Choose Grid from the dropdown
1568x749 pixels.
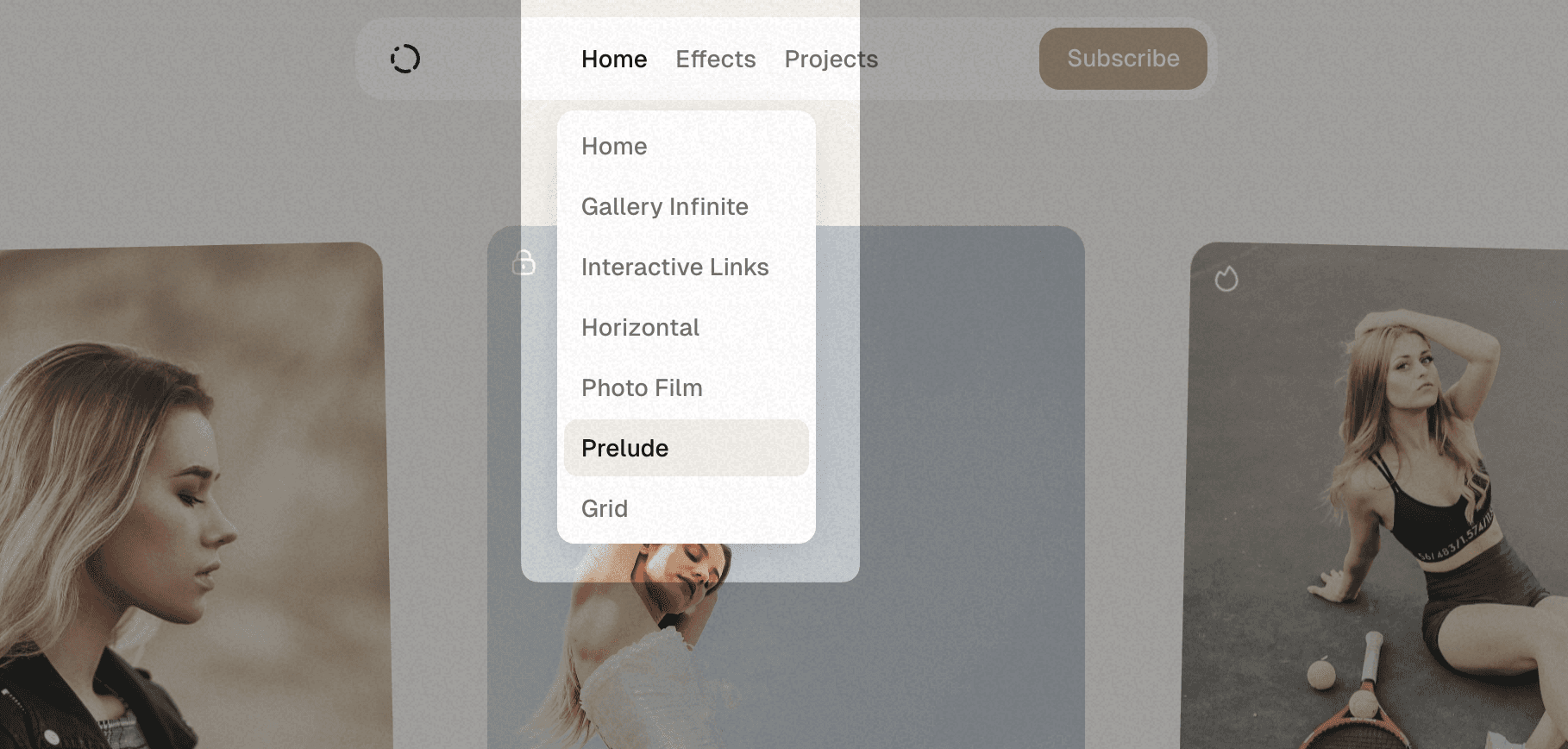point(604,509)
